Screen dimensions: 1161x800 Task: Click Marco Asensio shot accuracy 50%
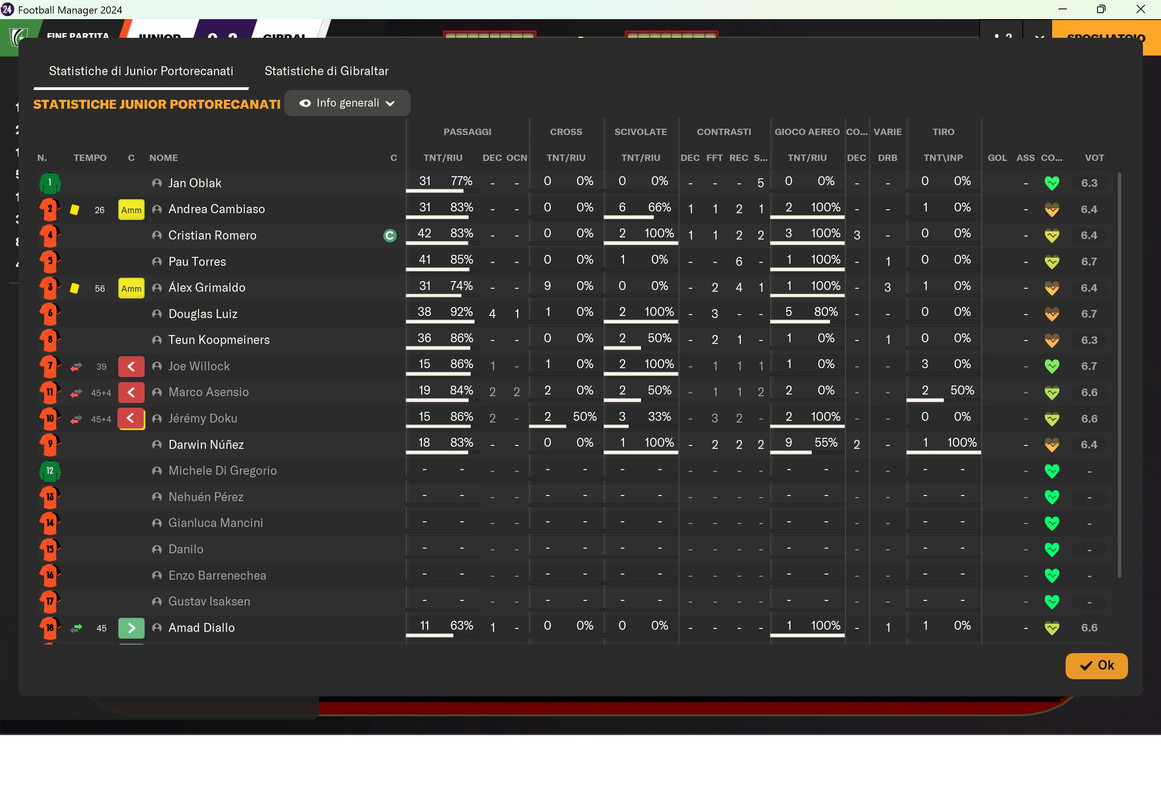(963, 390)
